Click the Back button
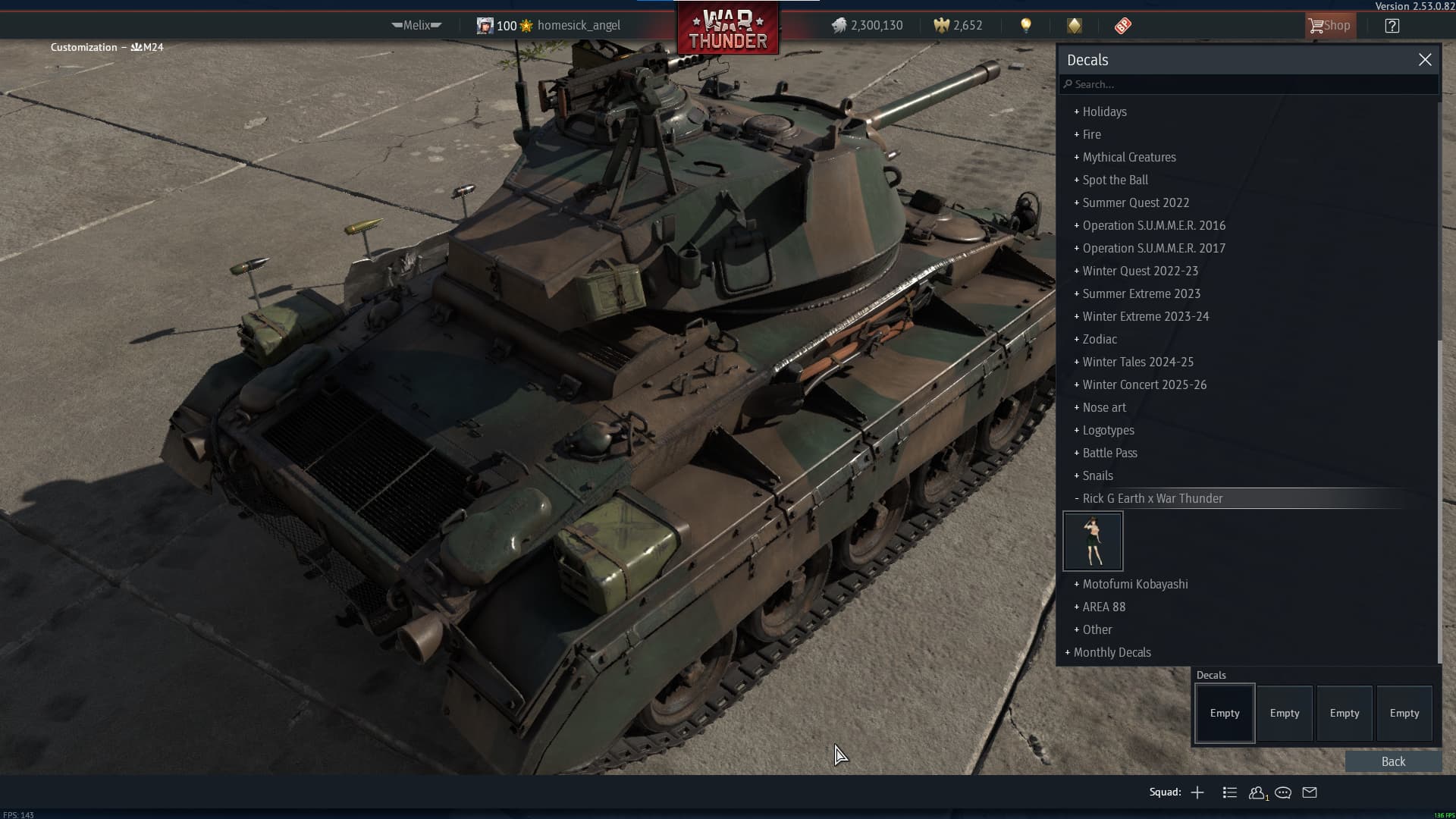 1393,761
